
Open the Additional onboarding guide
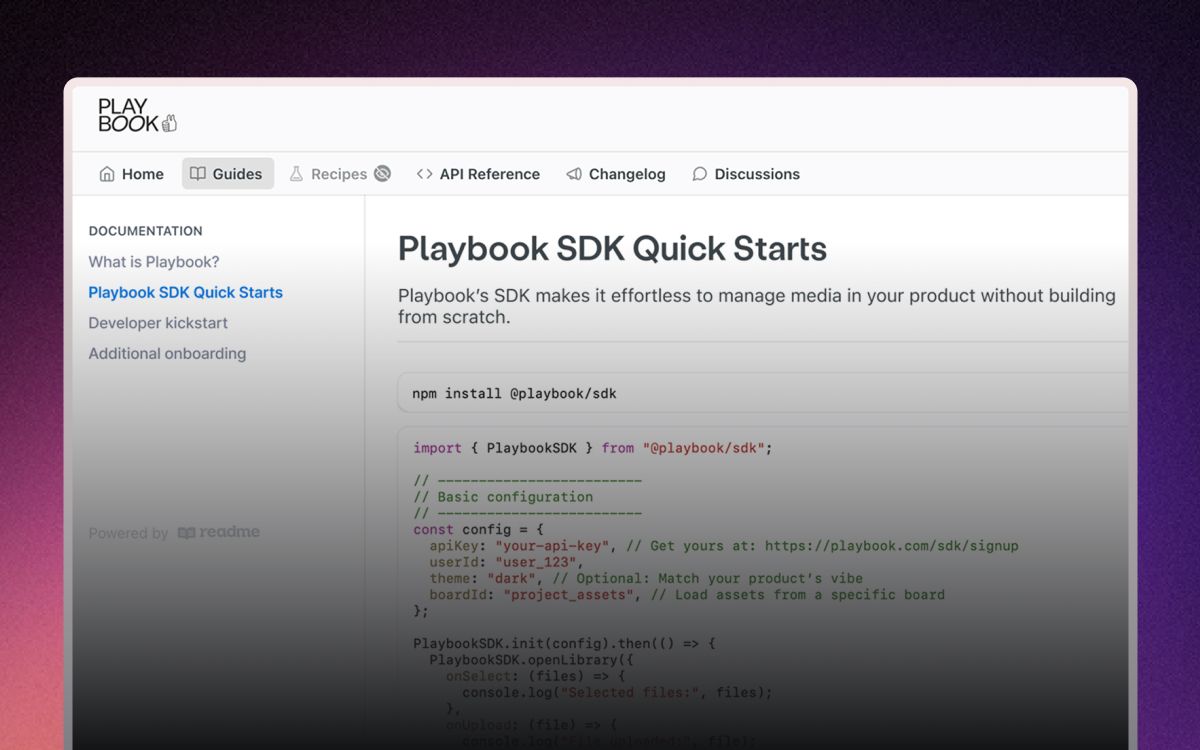167,354
